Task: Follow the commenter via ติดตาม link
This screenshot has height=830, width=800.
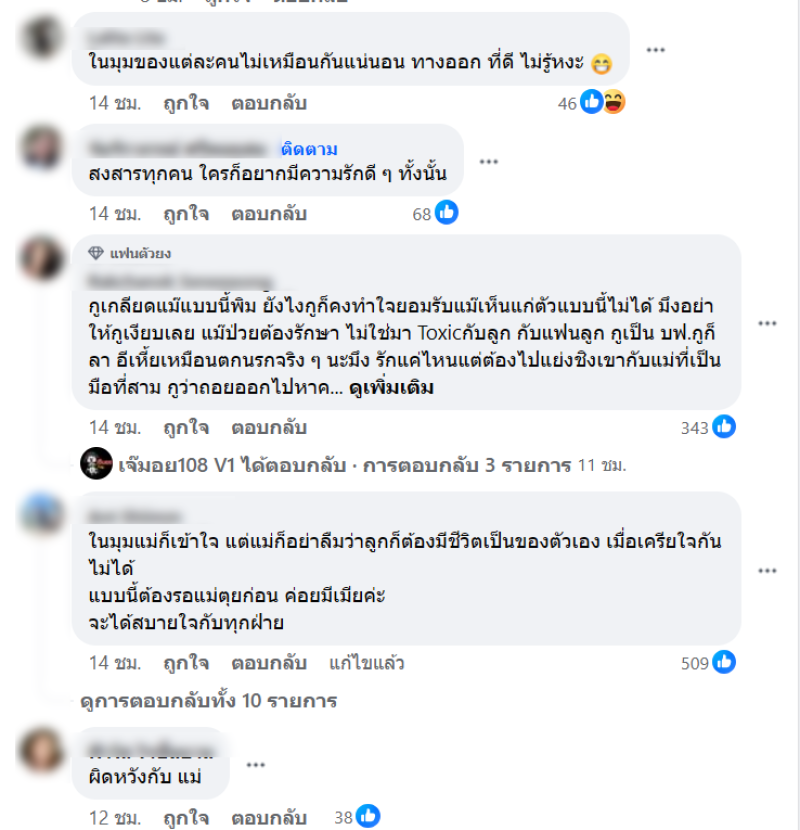Action: (x=309, y=149)
